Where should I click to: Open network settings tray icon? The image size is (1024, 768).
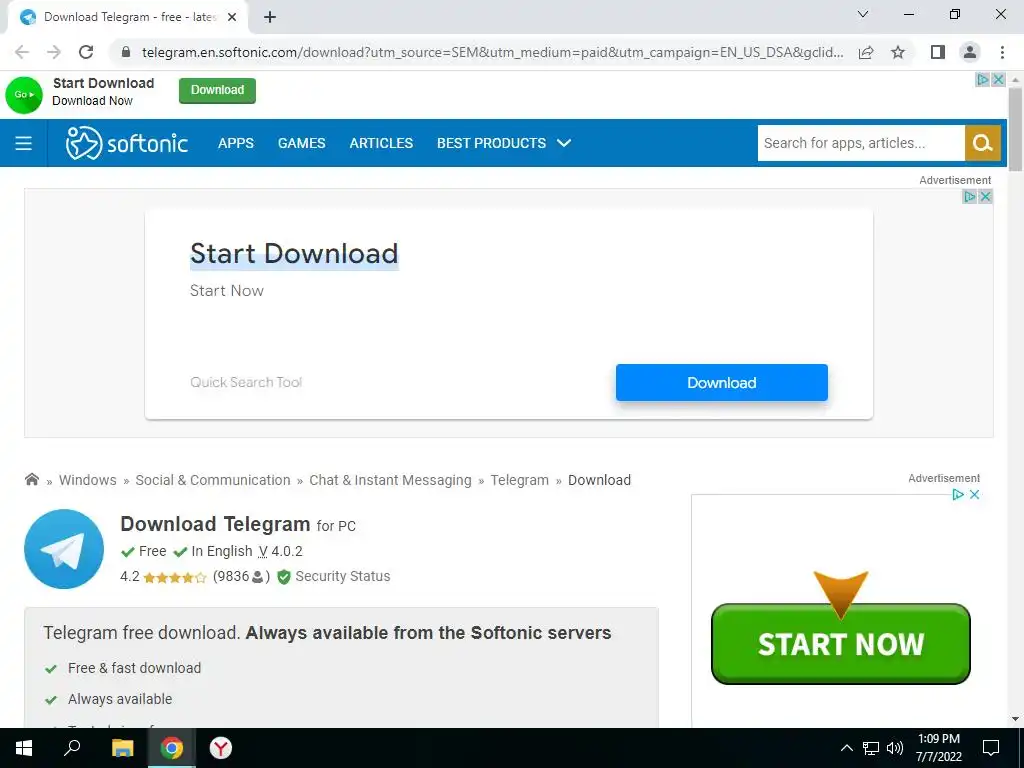pyautogui.click(x=871, y=748)
